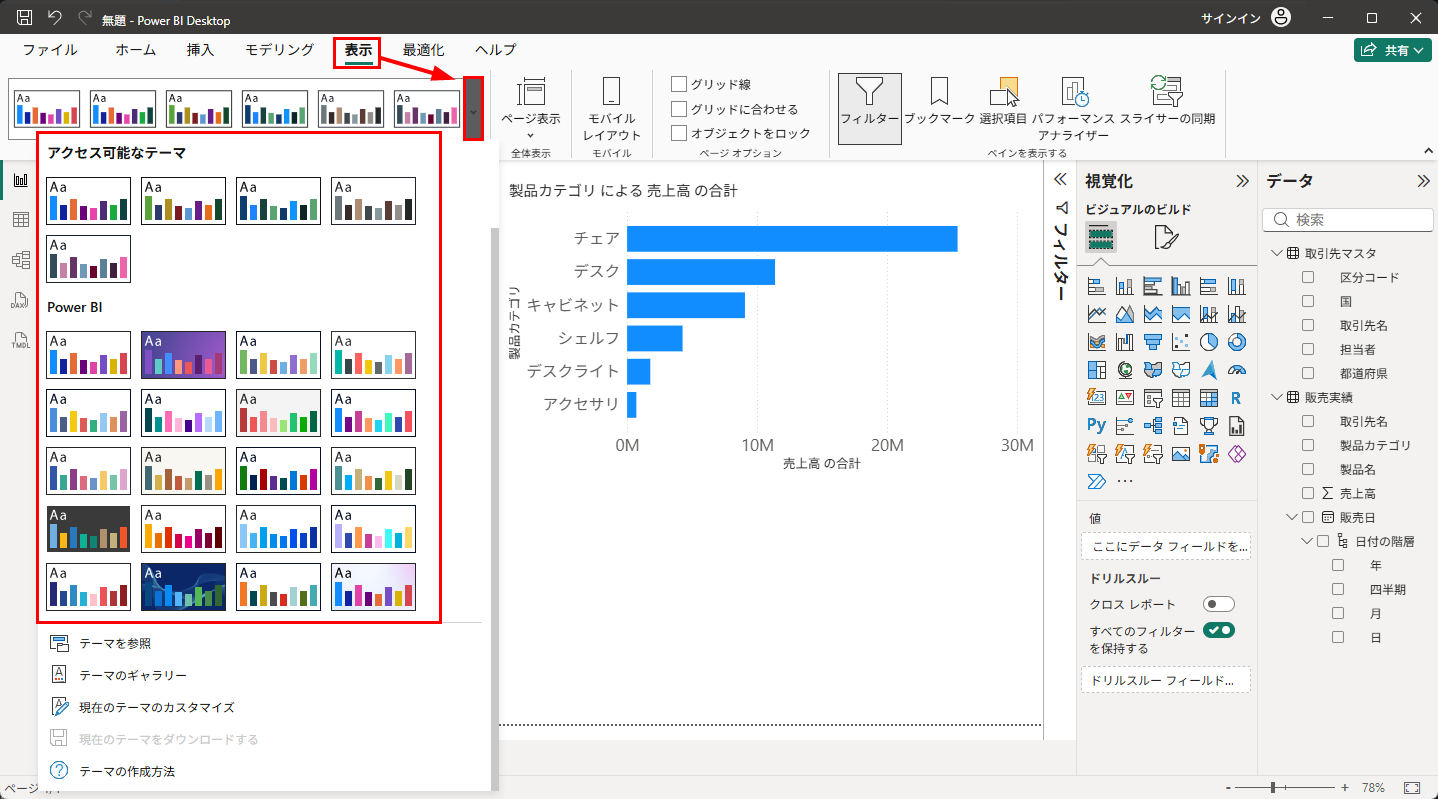Pick the R script visual
This screenshot has width=1438, height=799.
pos(1236,398)
